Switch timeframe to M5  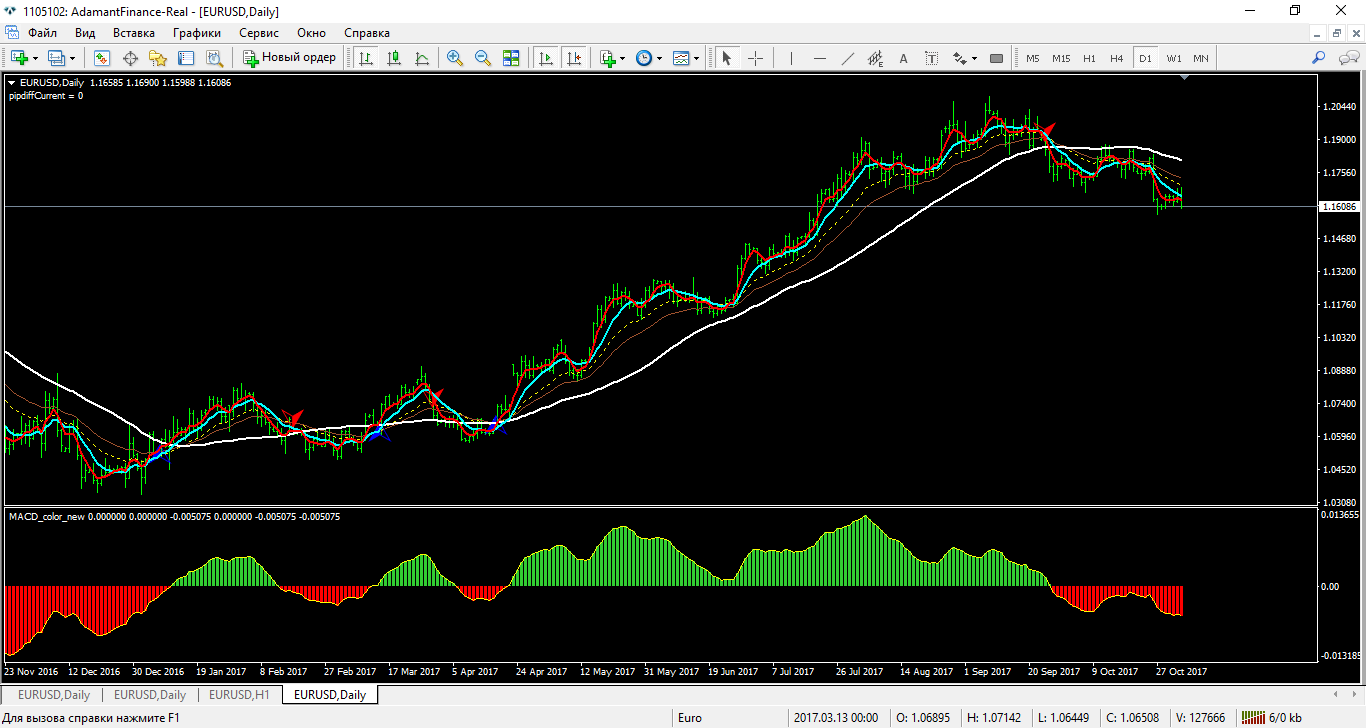(x=1033, y=58)
